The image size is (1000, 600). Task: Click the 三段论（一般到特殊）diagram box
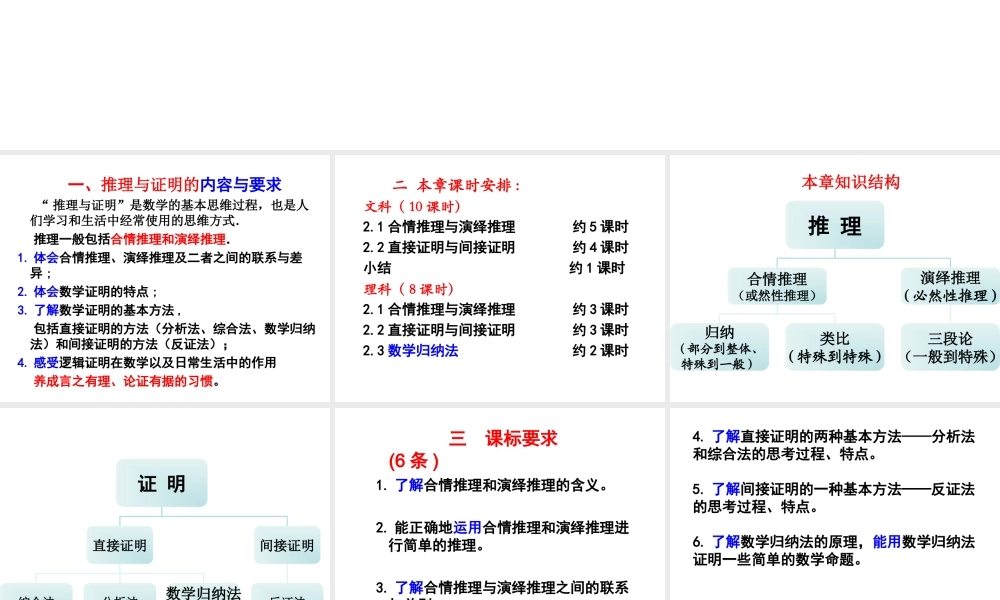click(x=950, y=347)
